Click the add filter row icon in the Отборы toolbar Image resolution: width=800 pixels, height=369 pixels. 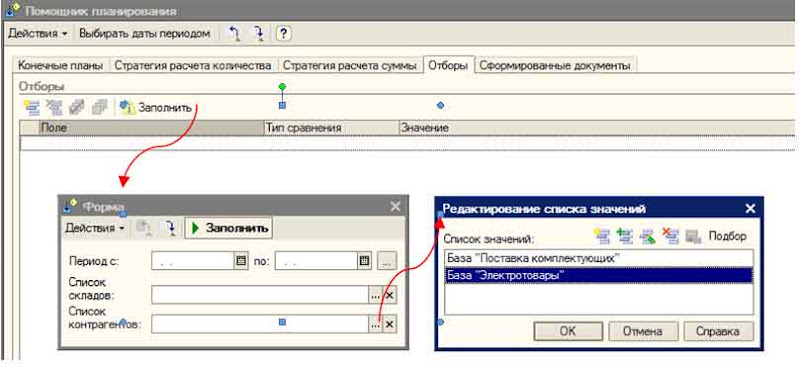click(x=32, y=107)
